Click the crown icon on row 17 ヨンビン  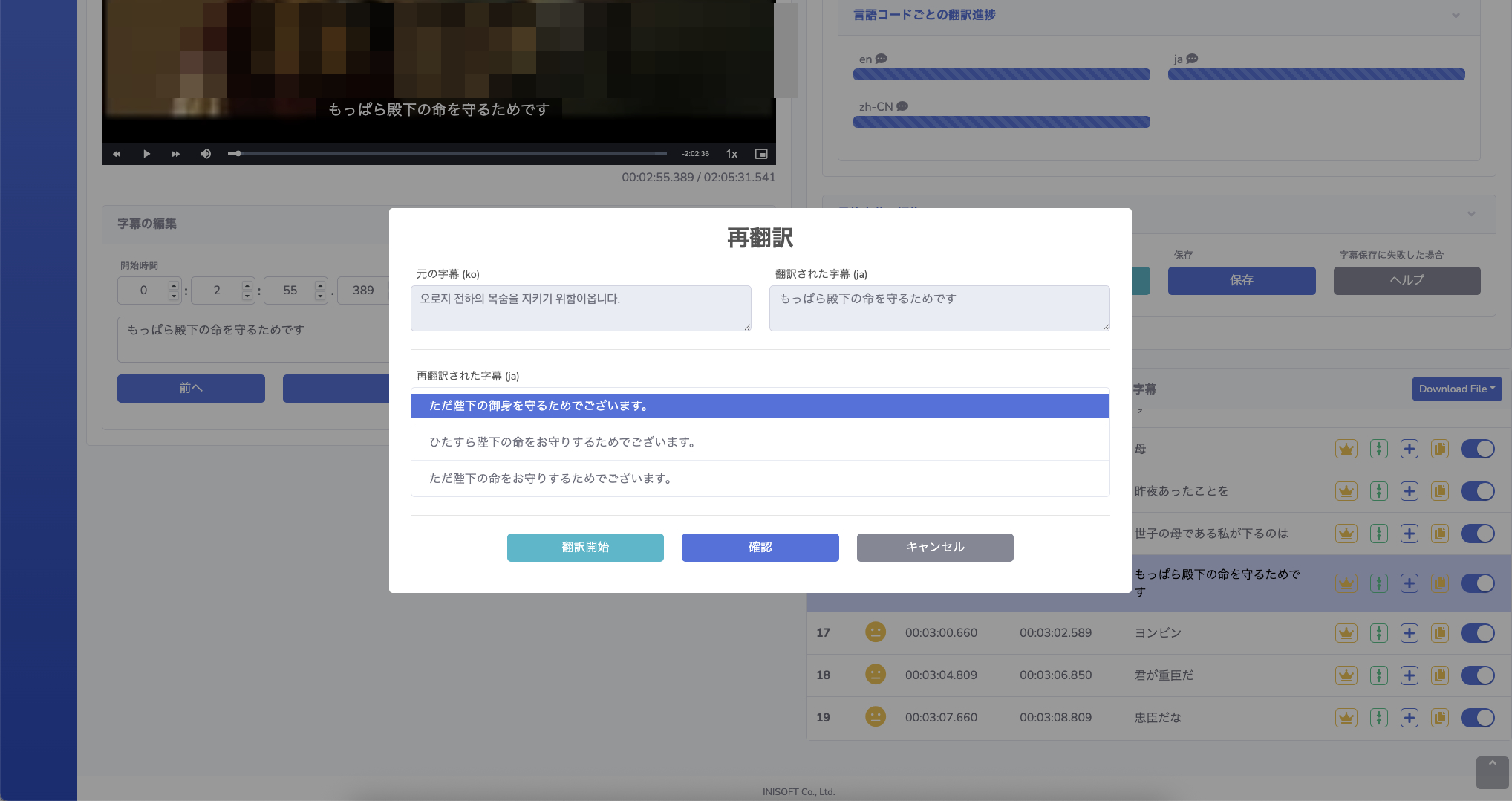click(x=1346, y=632)
